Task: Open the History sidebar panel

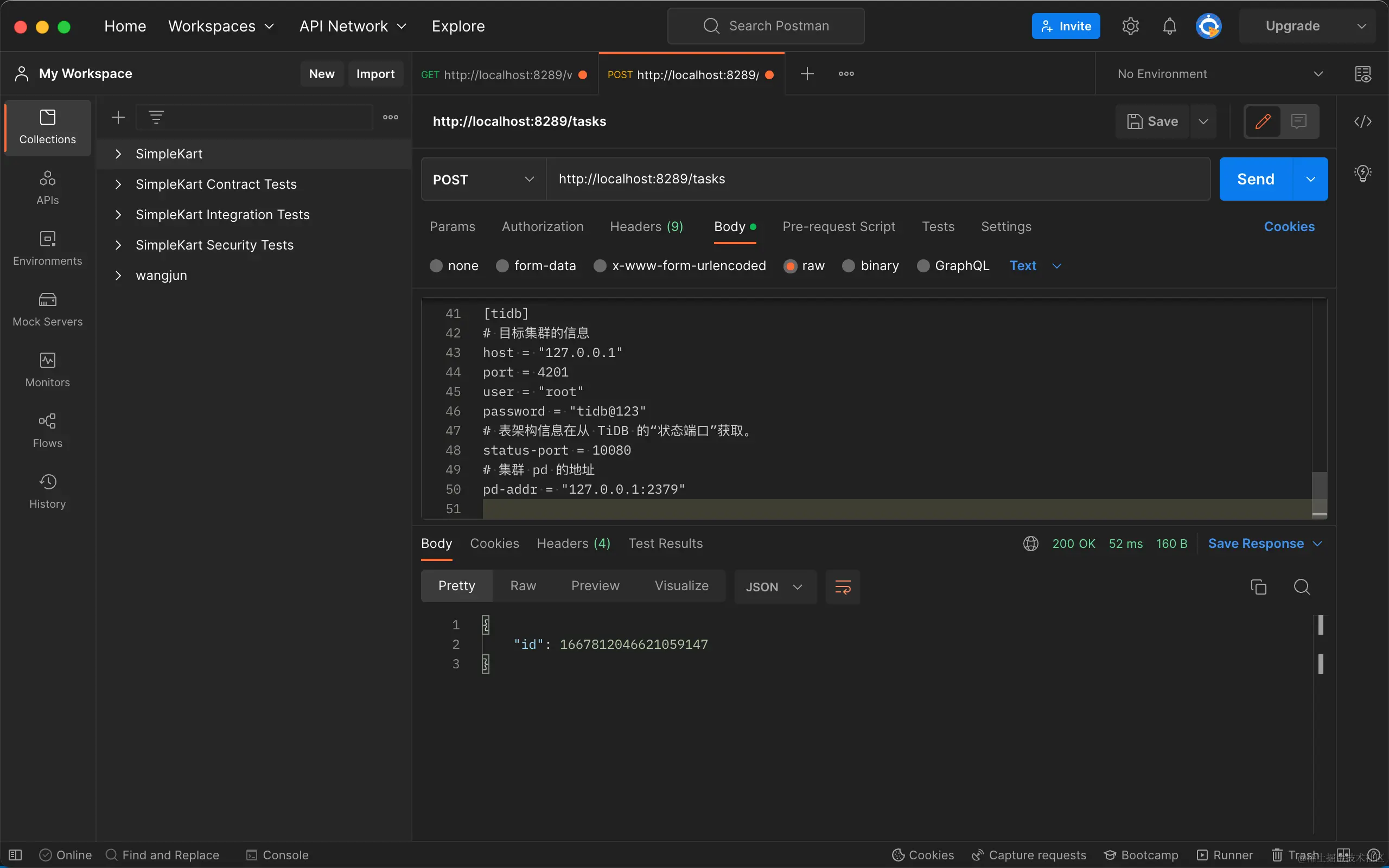Action: 47,492
